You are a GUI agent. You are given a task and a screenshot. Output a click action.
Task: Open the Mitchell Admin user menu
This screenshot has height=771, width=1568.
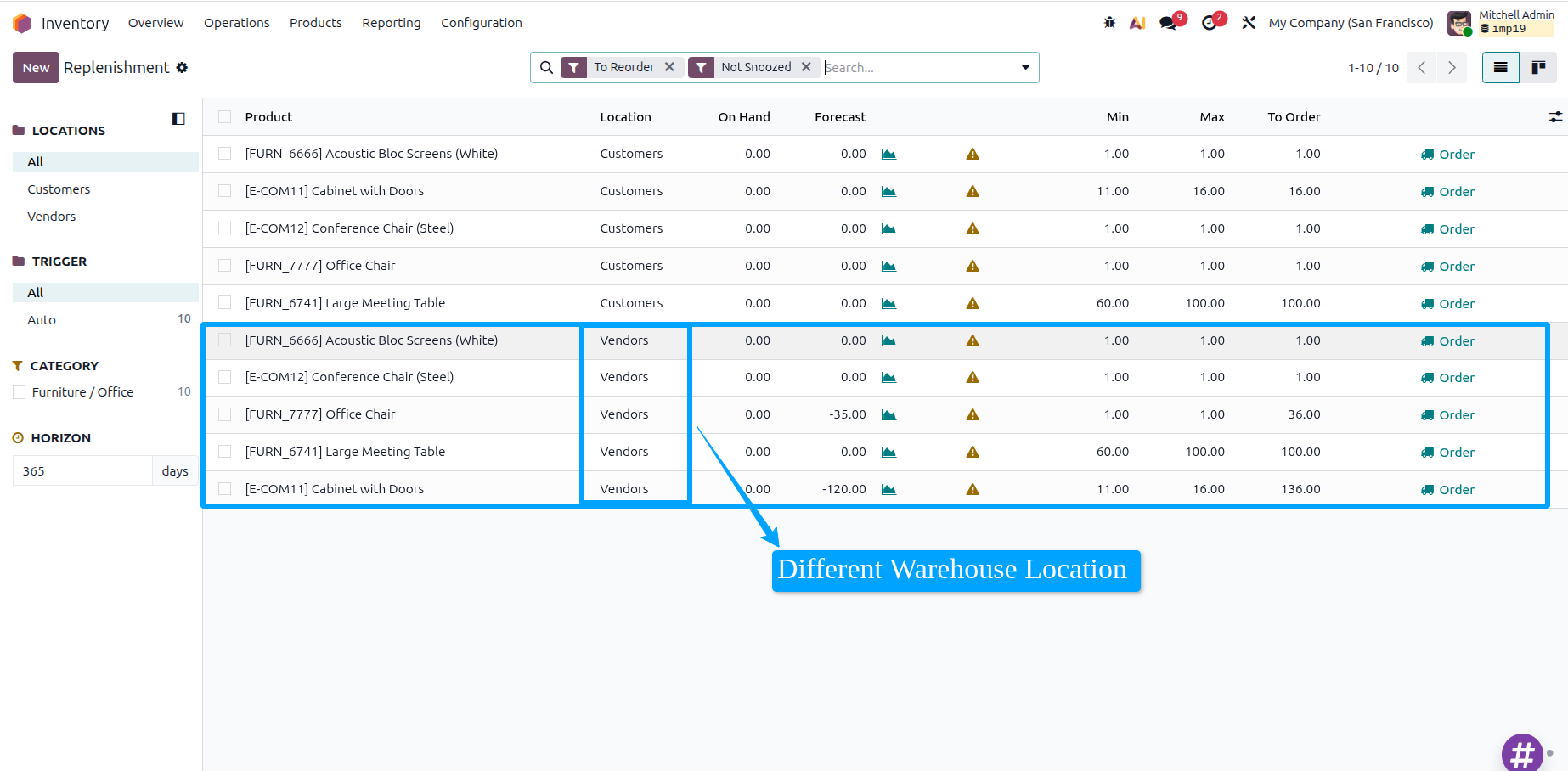(x=1501, y=23)
